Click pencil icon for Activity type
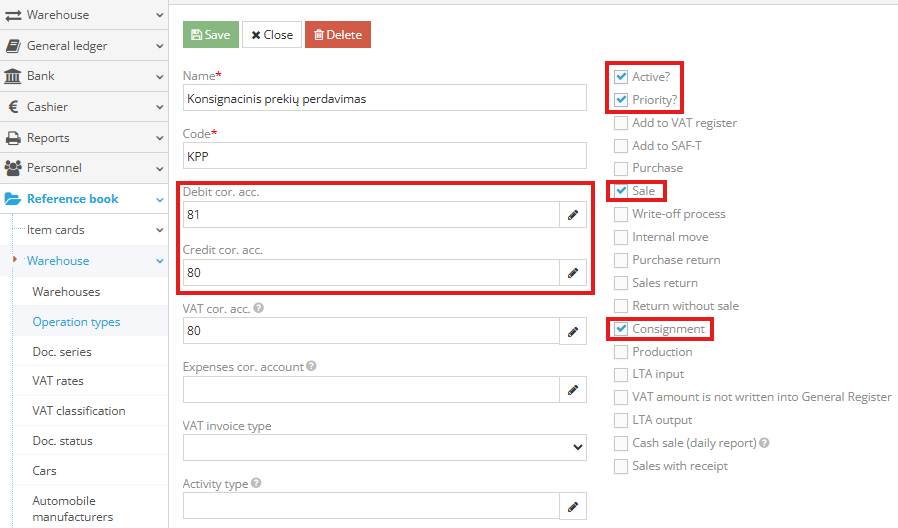The image size is (898, 528). click(x=573, y=507)
